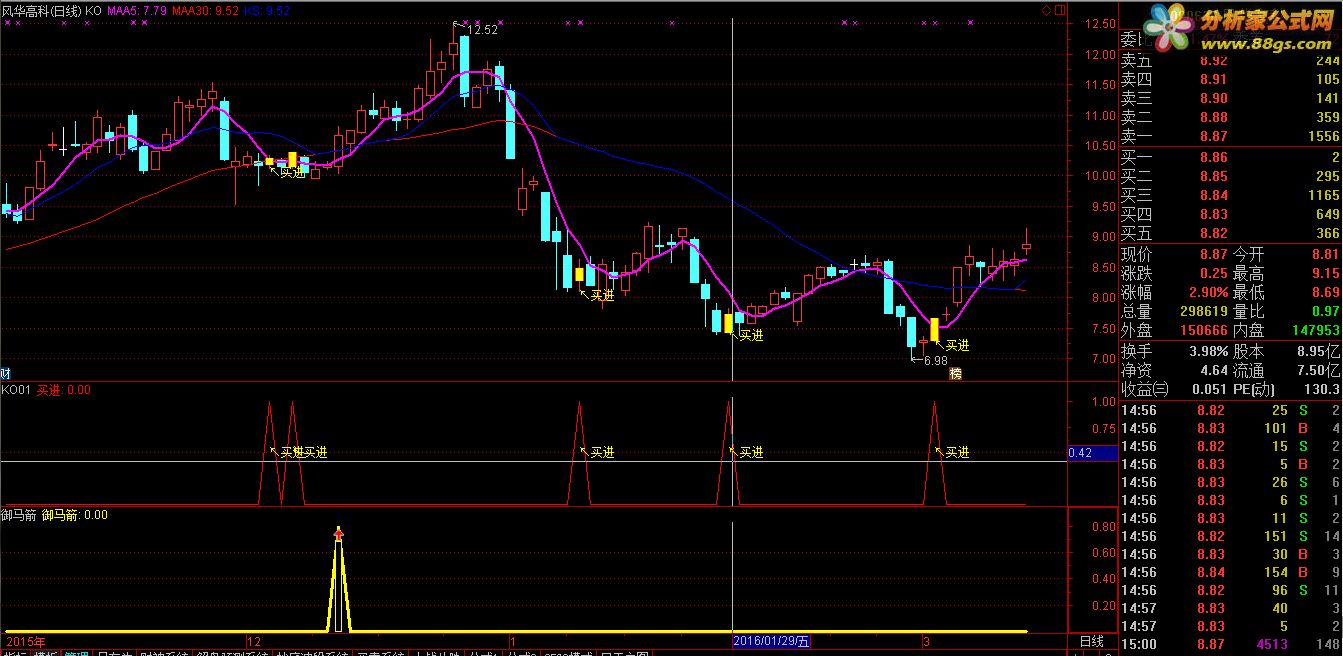
Task: Click the 2016/01/29/五 date marker on timeline
Action: coord(772,641)
